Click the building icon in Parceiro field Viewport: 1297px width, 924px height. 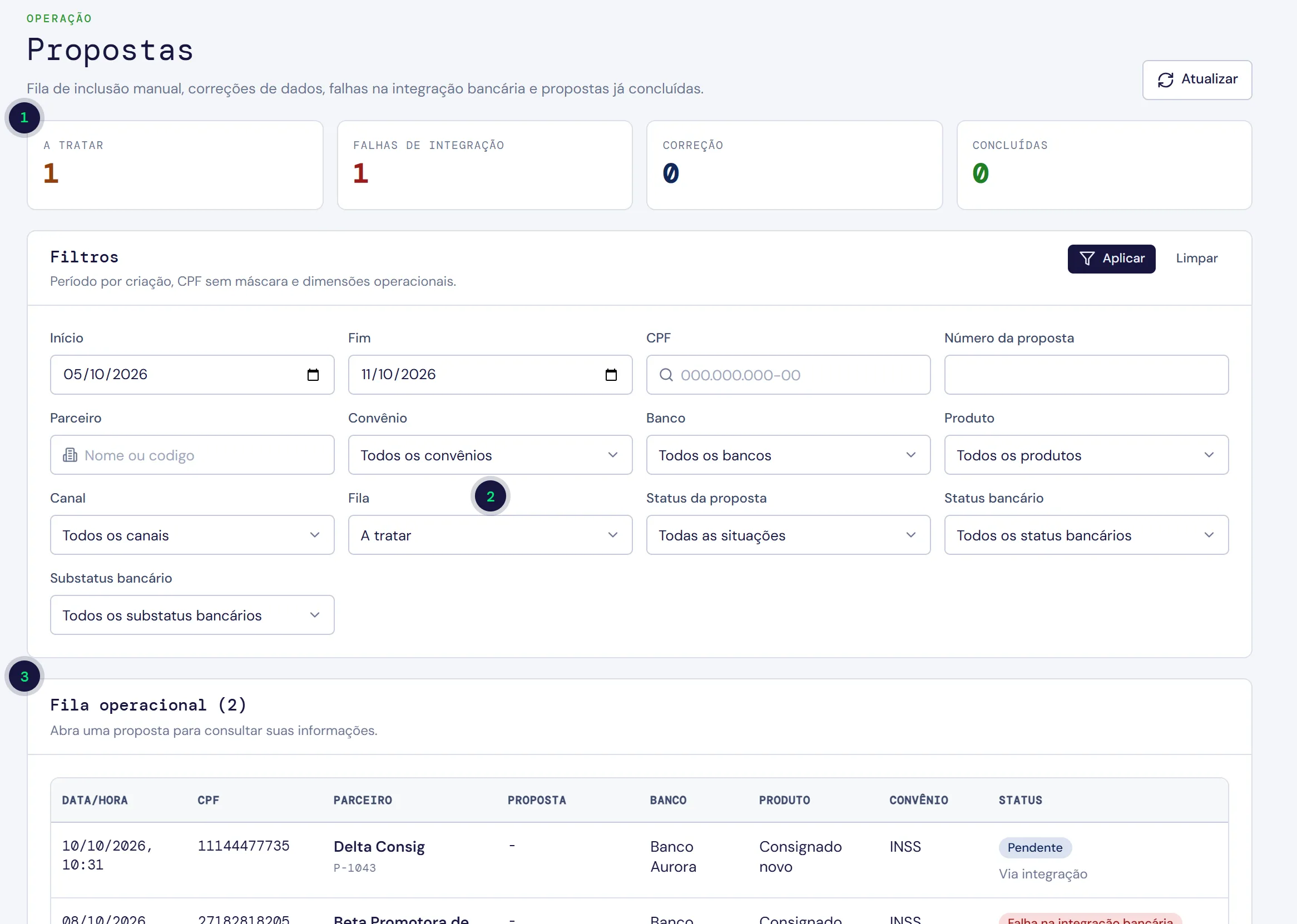70,455
